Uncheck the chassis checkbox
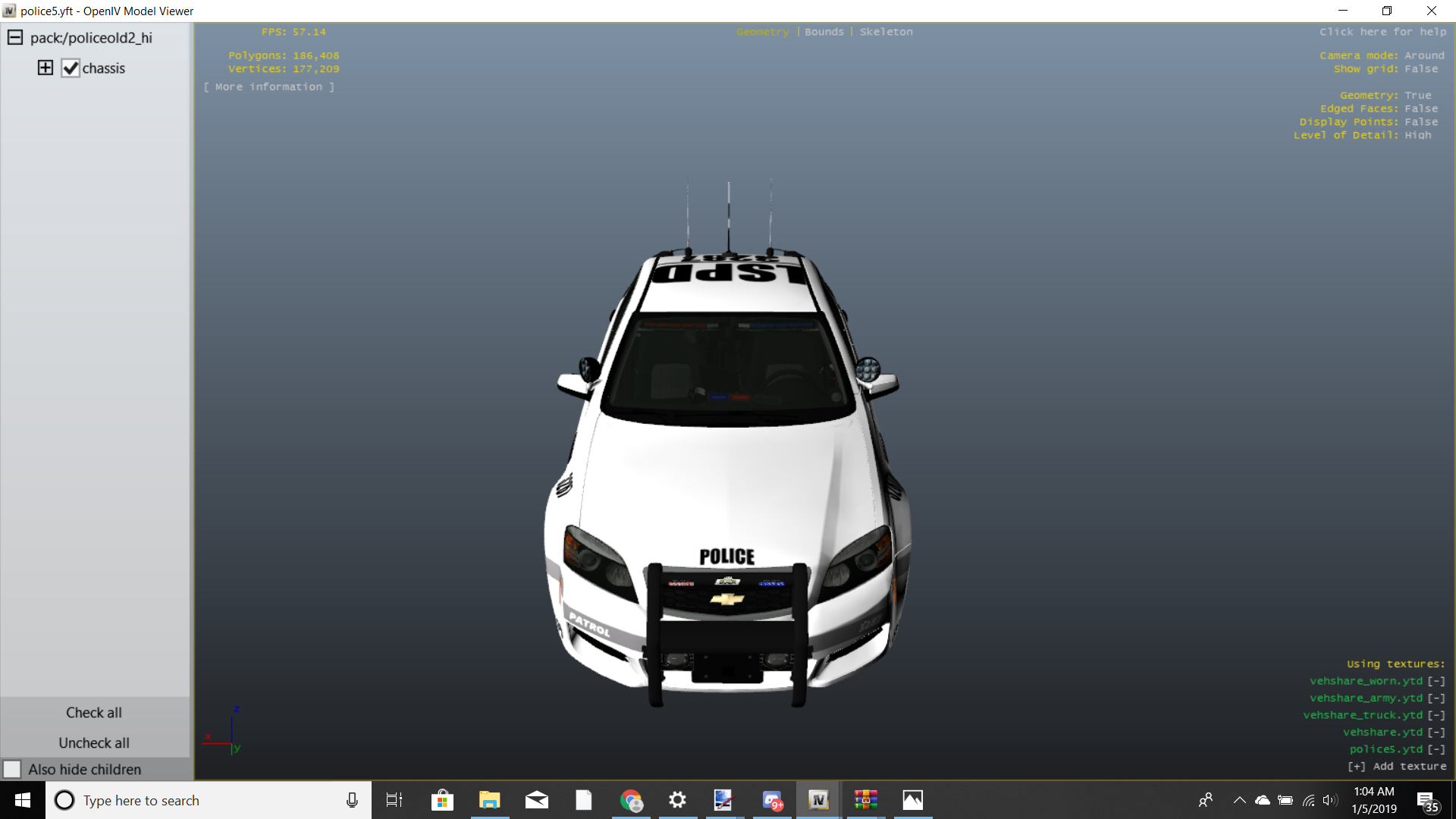This screenshot has height=819, width=1456. [71, 68]
